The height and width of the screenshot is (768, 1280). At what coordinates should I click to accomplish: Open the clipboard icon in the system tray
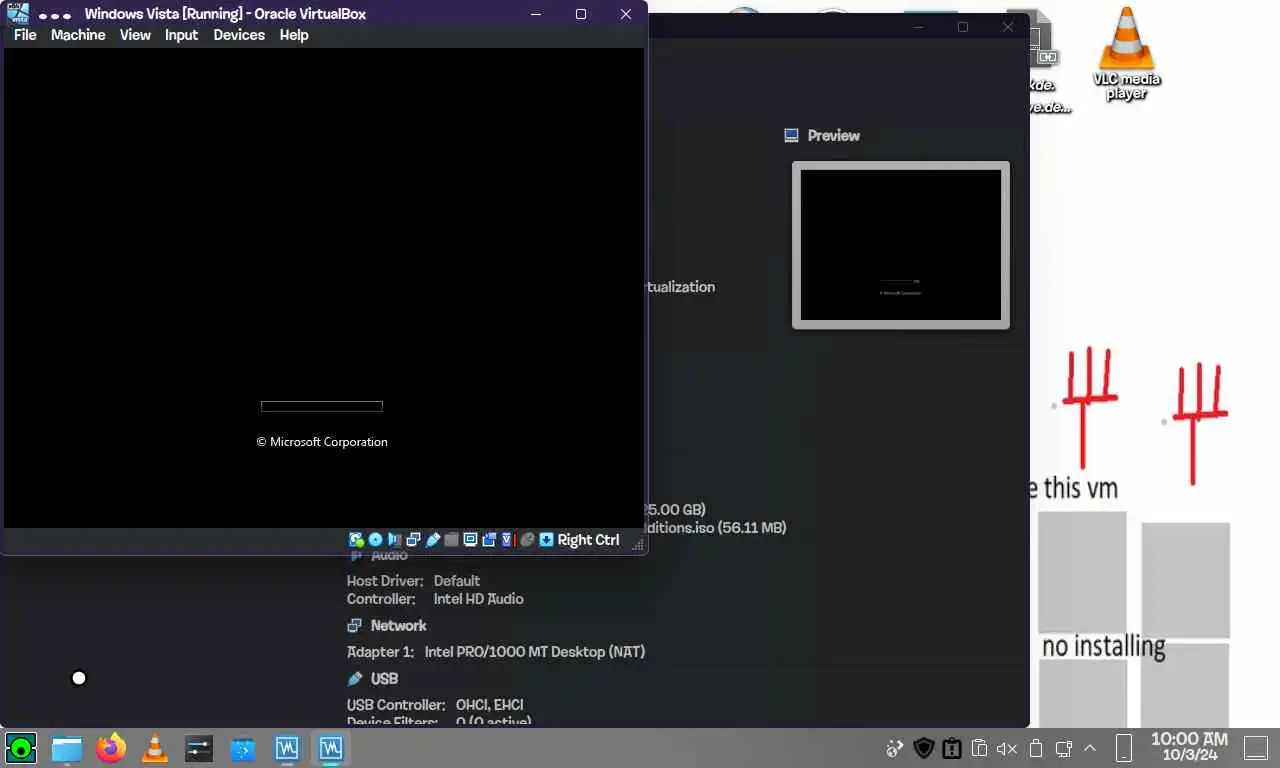979,748
